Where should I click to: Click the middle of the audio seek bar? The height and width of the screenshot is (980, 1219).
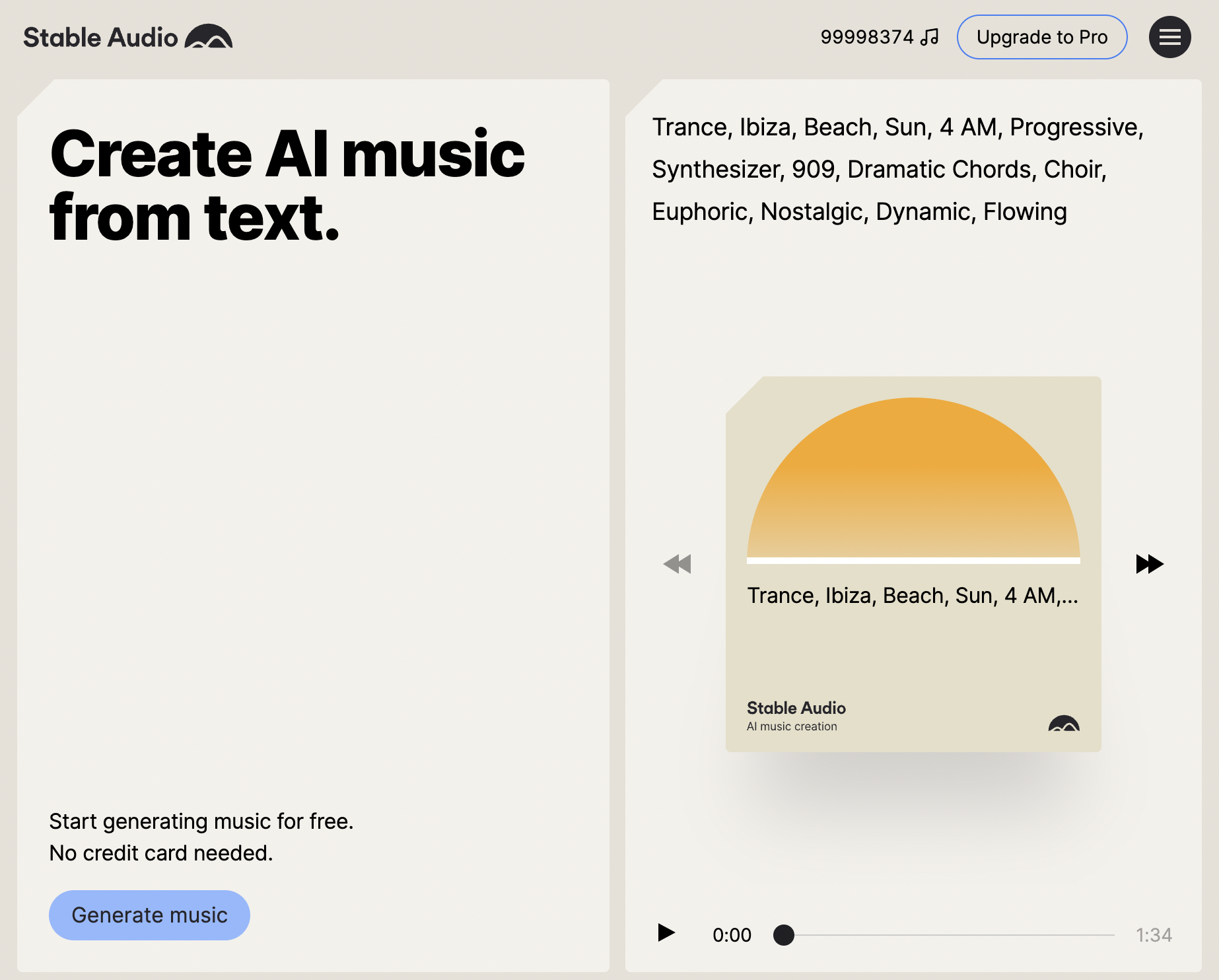[x=944, y=935]
